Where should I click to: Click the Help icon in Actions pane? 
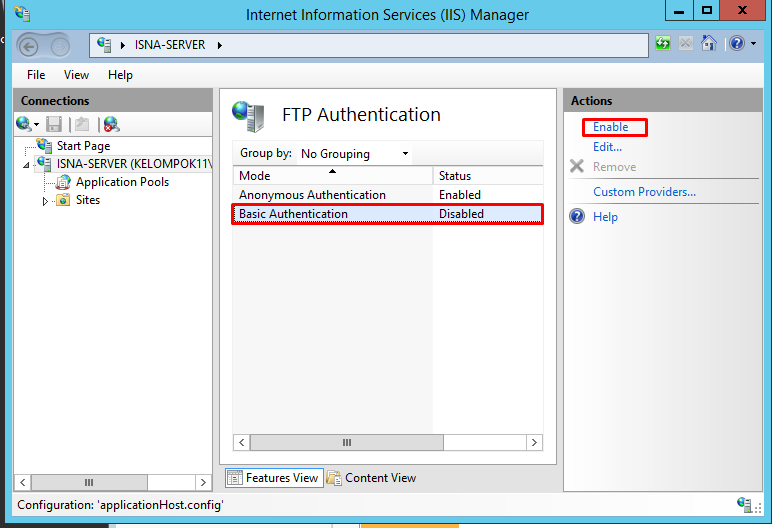tap(577, 216)
